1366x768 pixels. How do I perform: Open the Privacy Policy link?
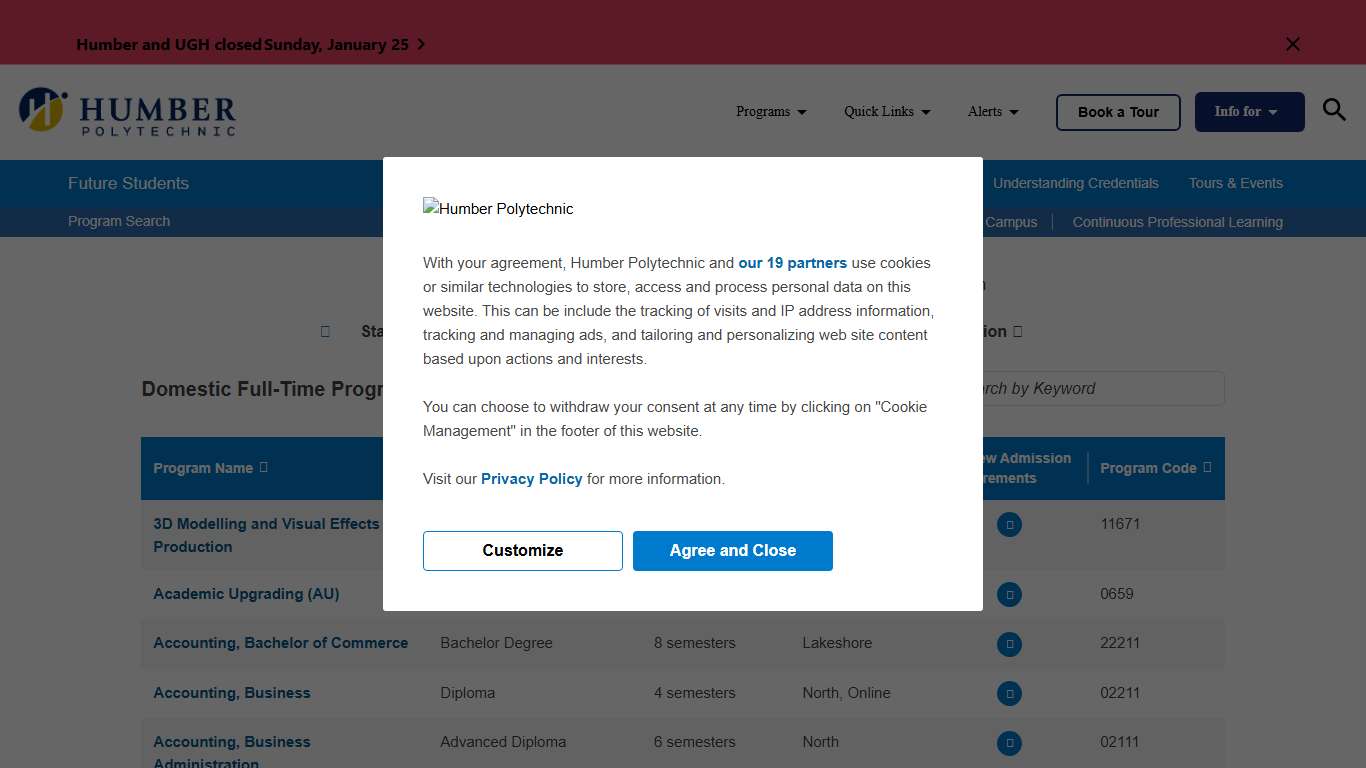point(531,479)
